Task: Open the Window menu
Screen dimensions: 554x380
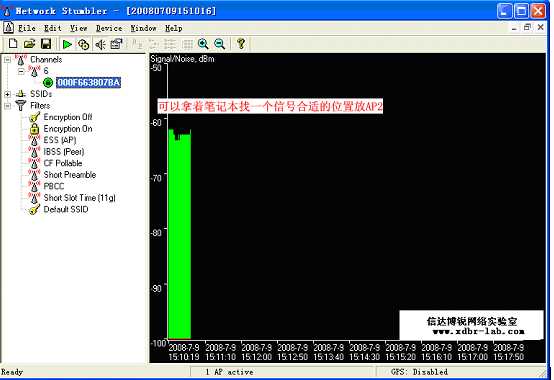Action: coord(143,28)
